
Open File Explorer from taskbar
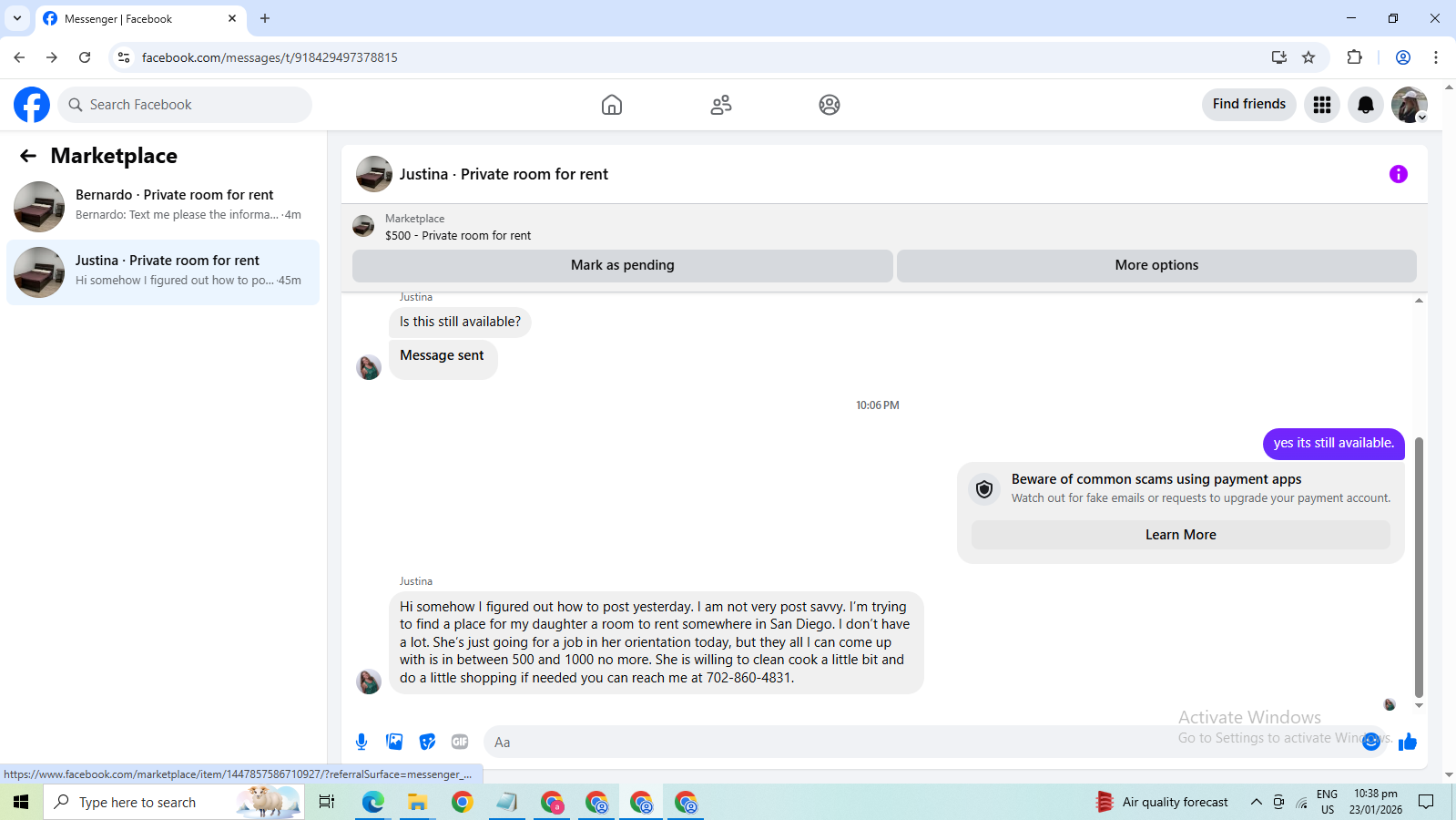tap(418, 802)
